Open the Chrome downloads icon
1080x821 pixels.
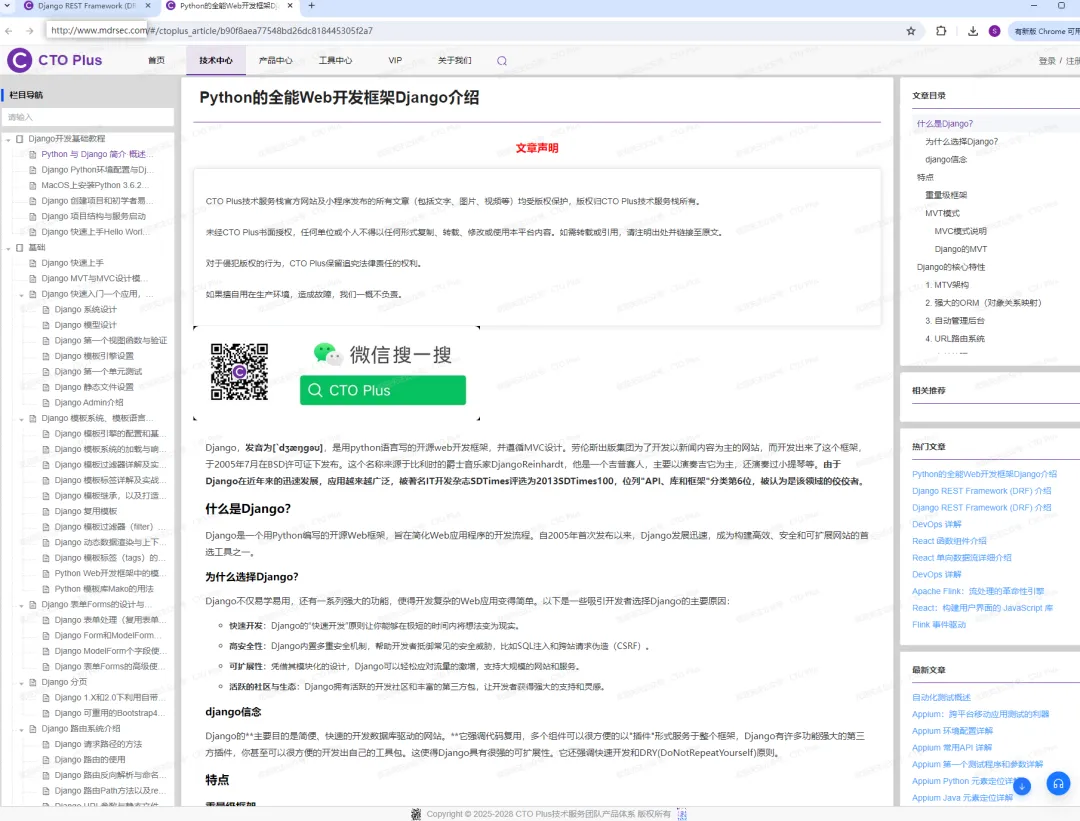coord(973,31)
